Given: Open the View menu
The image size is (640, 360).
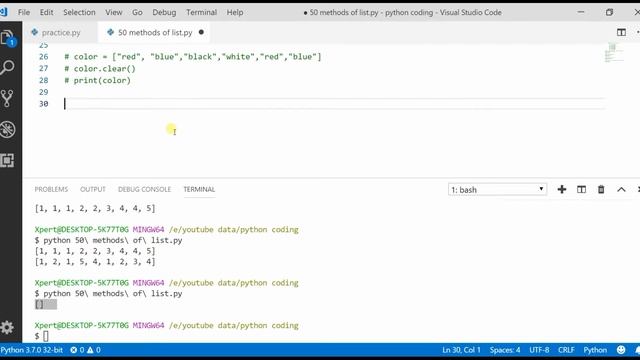Looking at the screenshot, I should (113, 12).
